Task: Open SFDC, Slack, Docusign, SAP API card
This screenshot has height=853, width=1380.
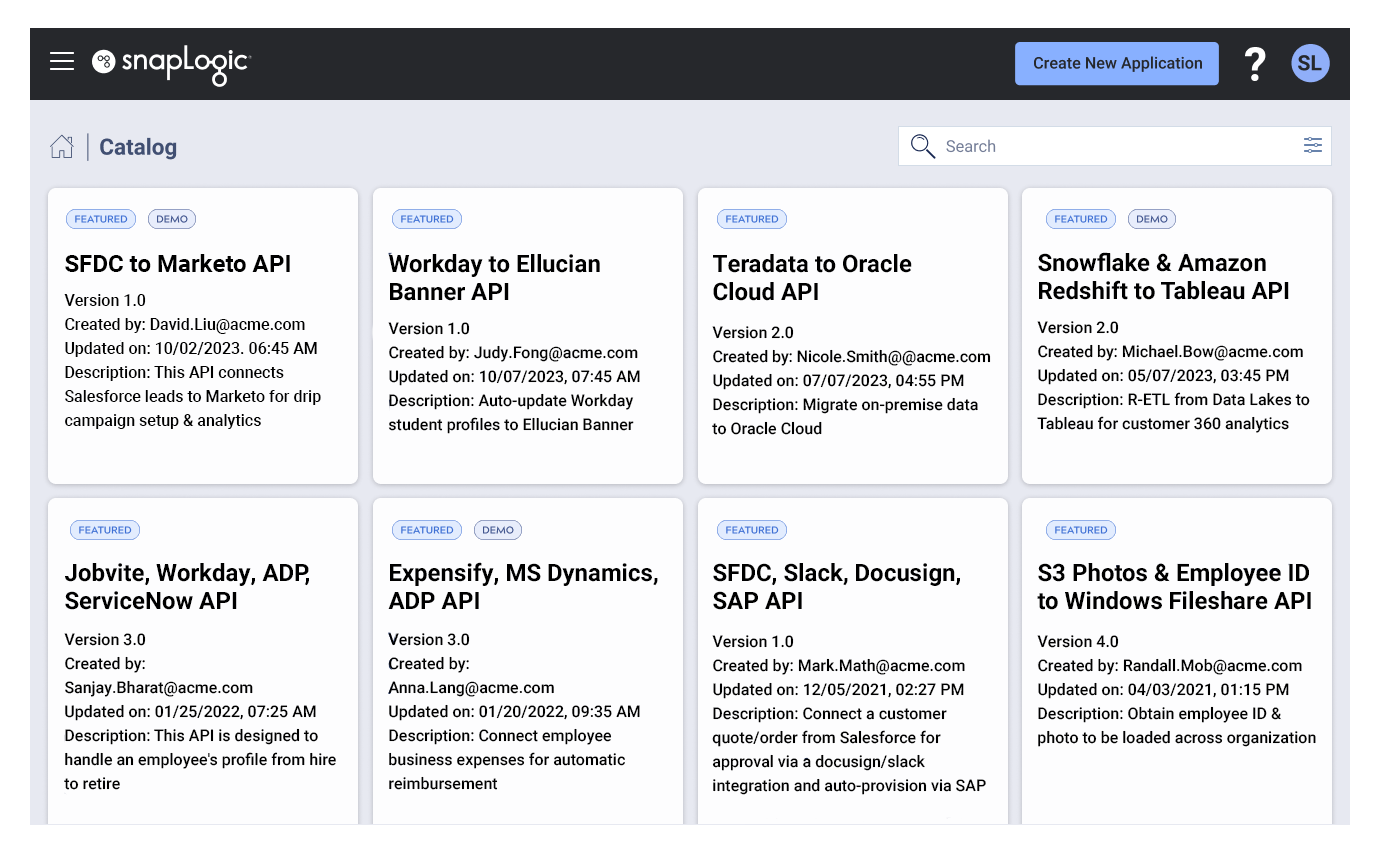Action: (x=853, y=661)
